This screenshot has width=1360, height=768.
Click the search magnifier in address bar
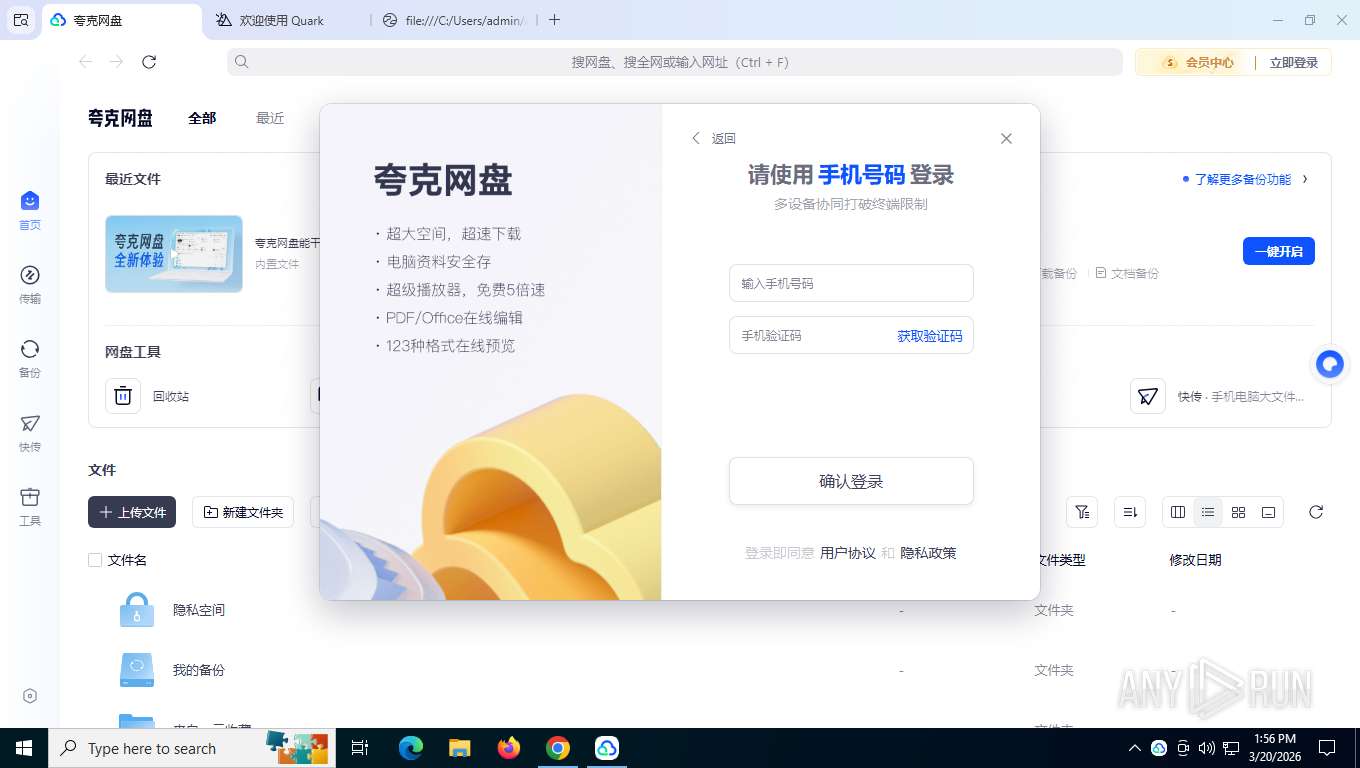coord(242,62)
